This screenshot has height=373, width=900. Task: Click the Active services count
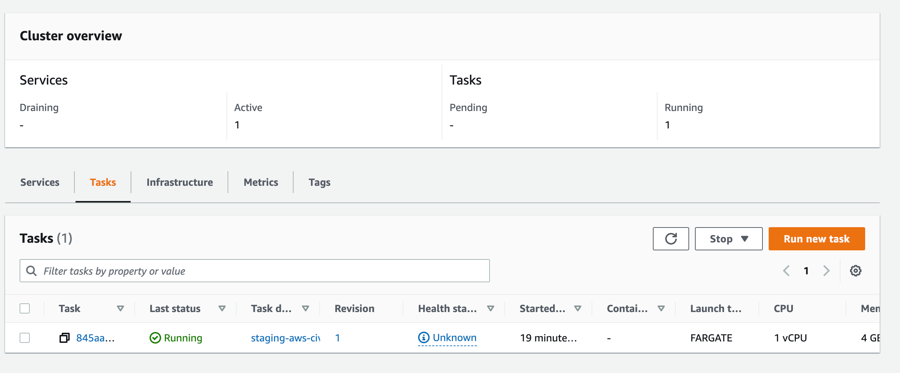point(237,125)
